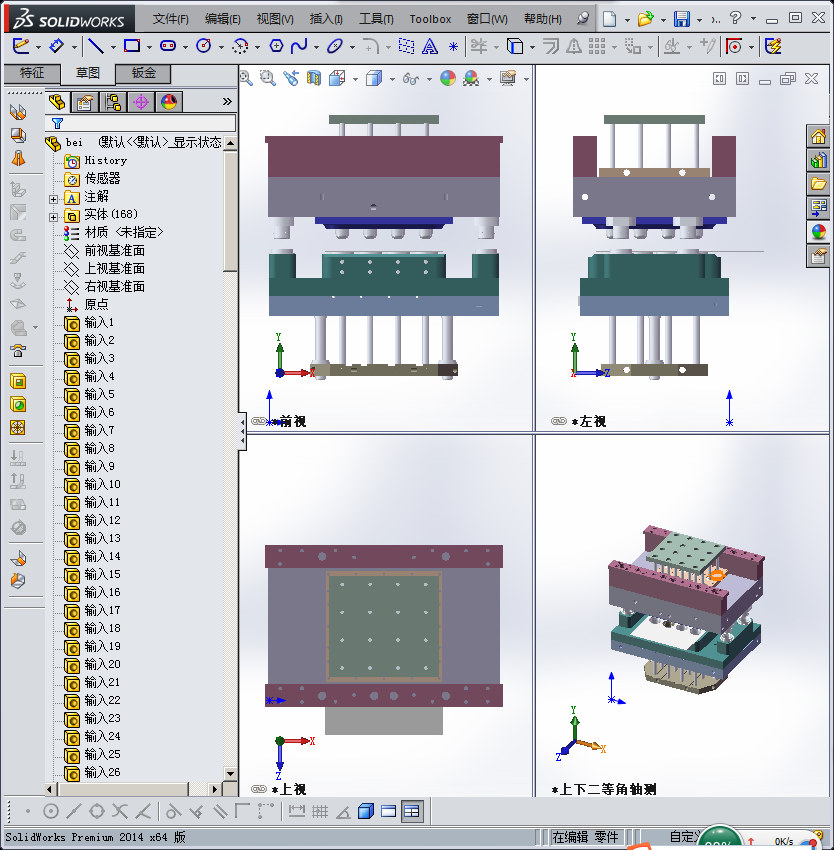This screenshot has width=834, height=850.
Task: Click the panel collapse handle beside tree
Action: (x=243, y=431)
